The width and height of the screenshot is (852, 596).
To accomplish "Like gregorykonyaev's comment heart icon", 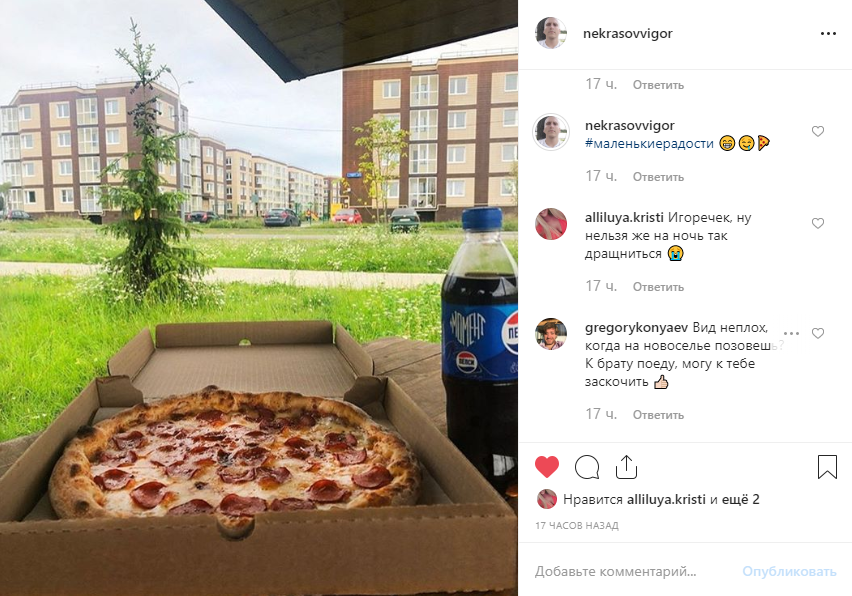I will coord(818,334).
